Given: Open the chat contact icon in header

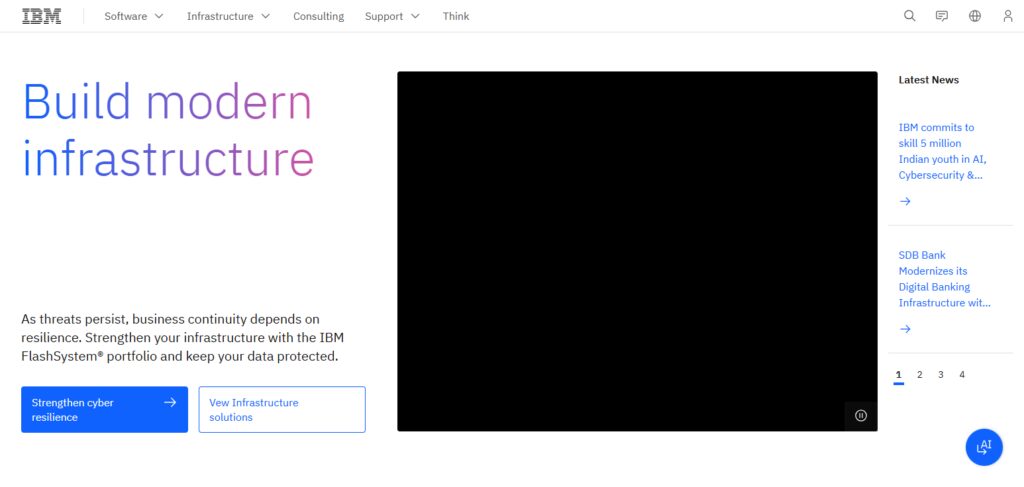Looking at the screenshot, I should pos(942,16).
